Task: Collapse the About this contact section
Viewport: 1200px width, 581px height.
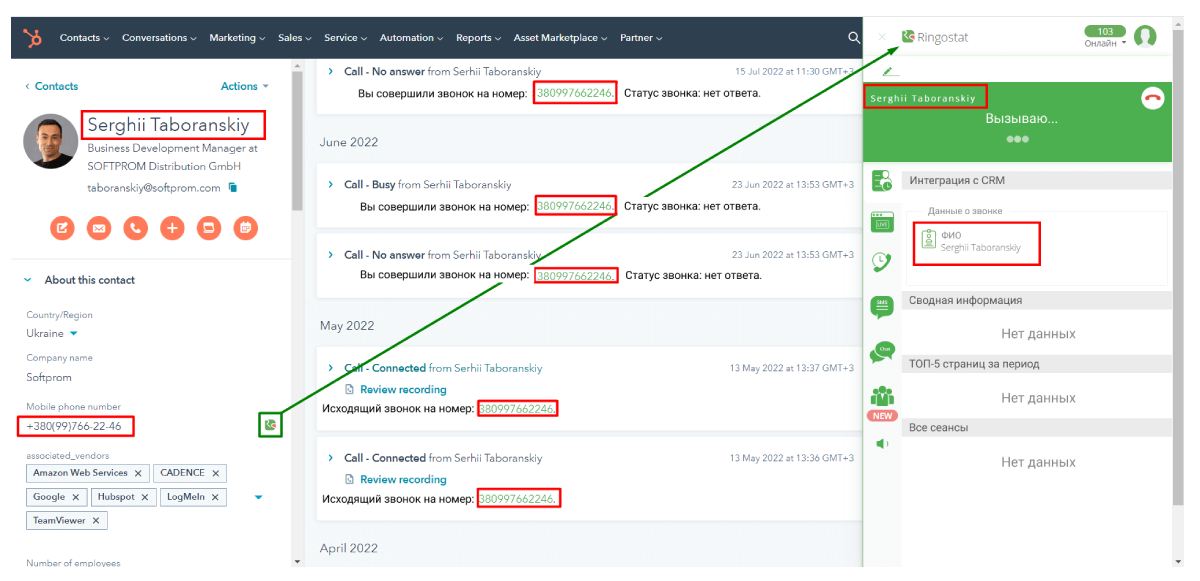Action: coord(27,280)
